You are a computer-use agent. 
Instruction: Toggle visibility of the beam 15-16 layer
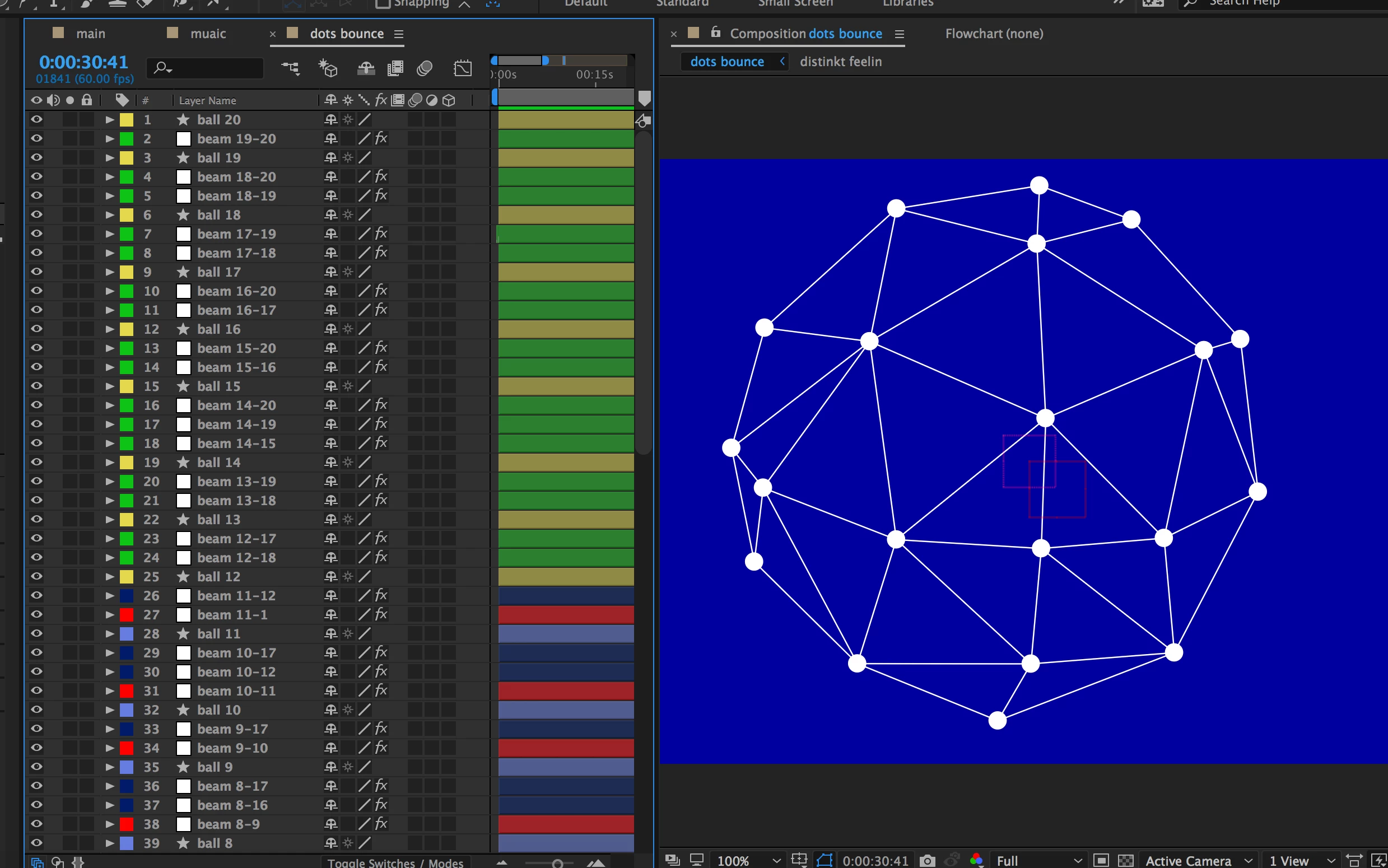pyautogui.click(x=36, y=367)
